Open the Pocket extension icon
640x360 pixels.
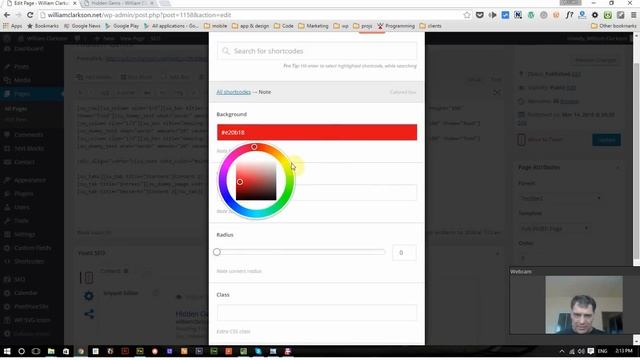(x=480, y=15)
